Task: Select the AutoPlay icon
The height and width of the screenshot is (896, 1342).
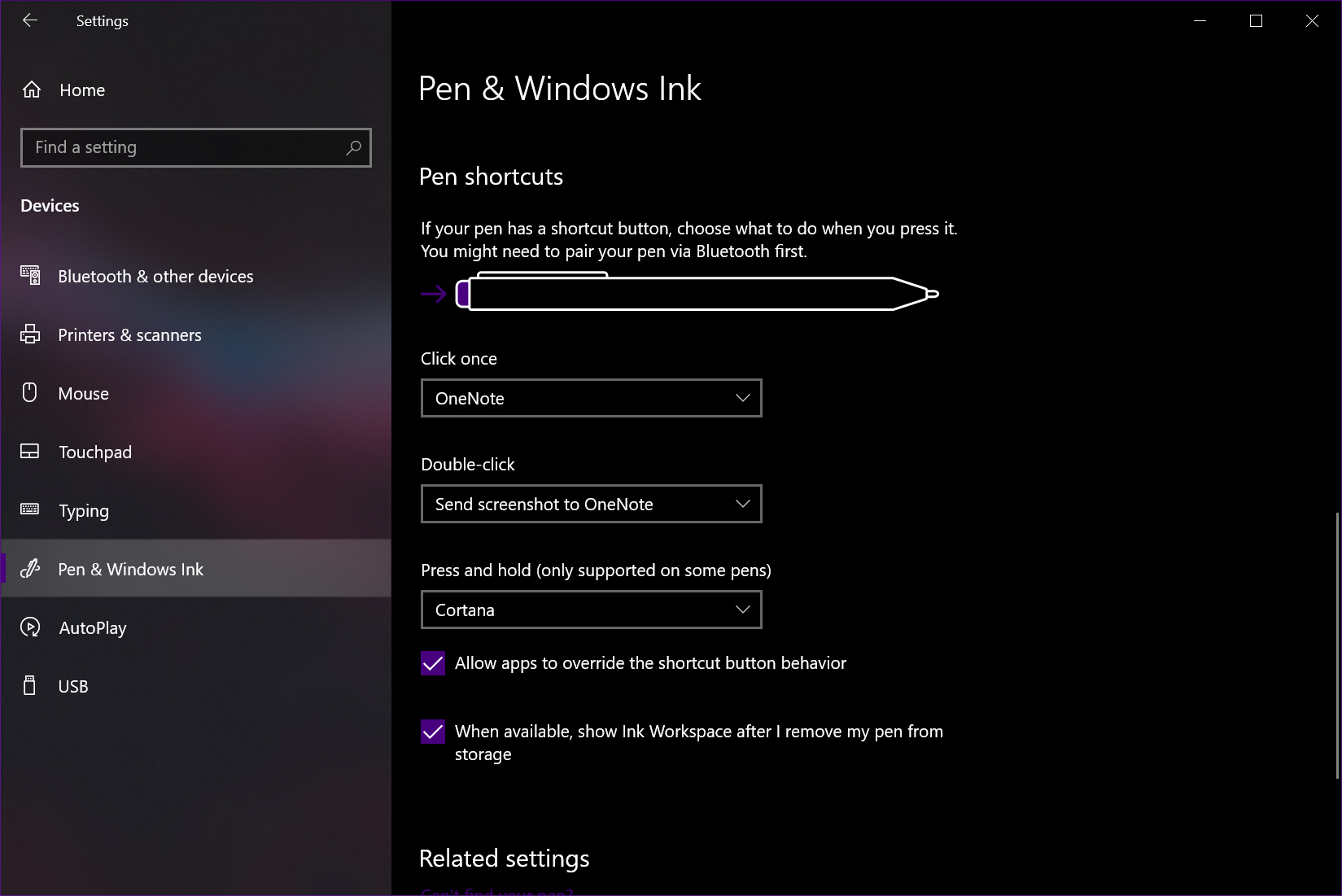Action: (x=30, y=627)
